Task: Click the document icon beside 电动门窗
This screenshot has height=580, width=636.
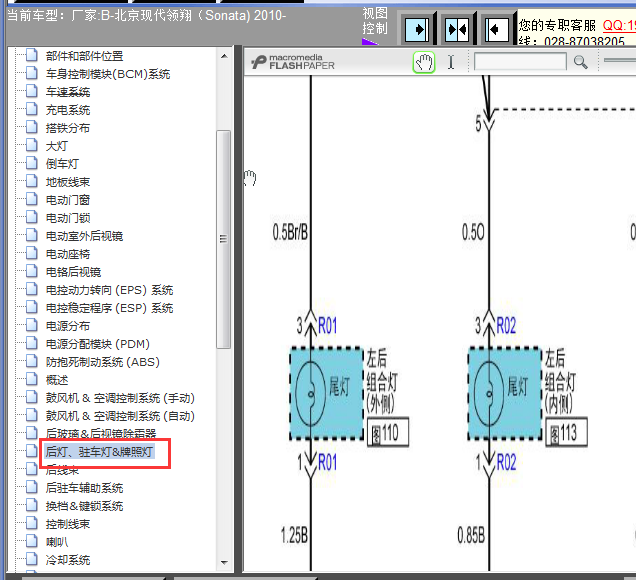Action: 32,199
